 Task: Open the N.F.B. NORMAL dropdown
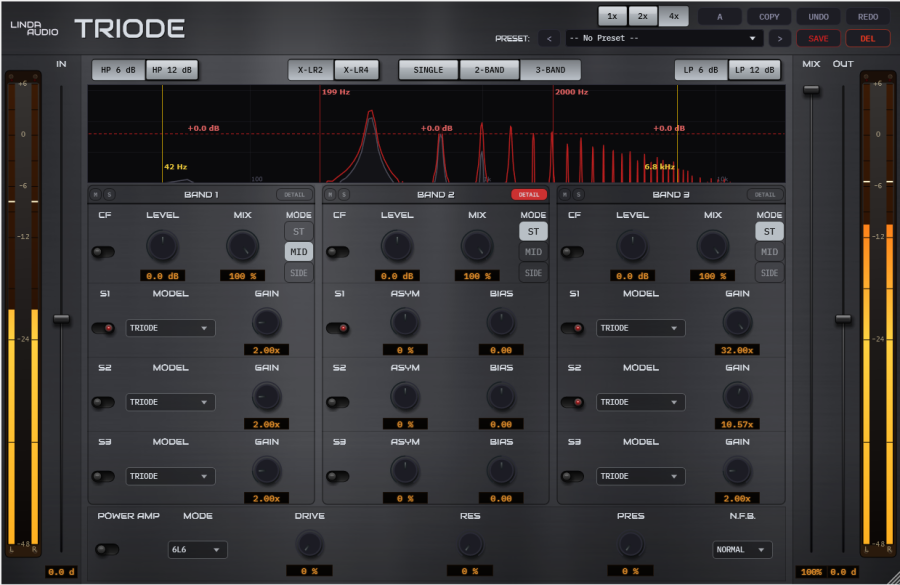pyautogui.click(x=742, y=550)
